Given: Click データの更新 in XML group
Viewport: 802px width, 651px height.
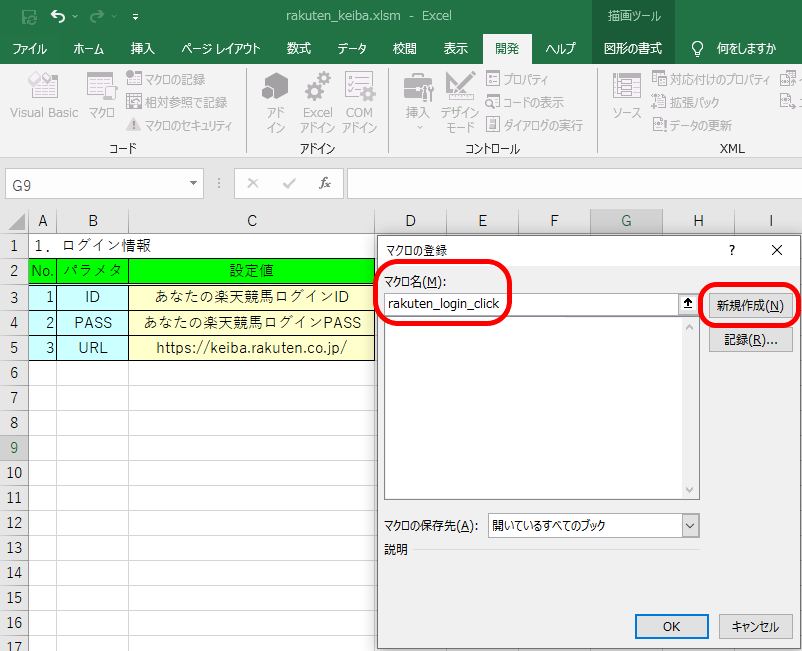Looking at the screenshot, I should click(x=692, y=125).
